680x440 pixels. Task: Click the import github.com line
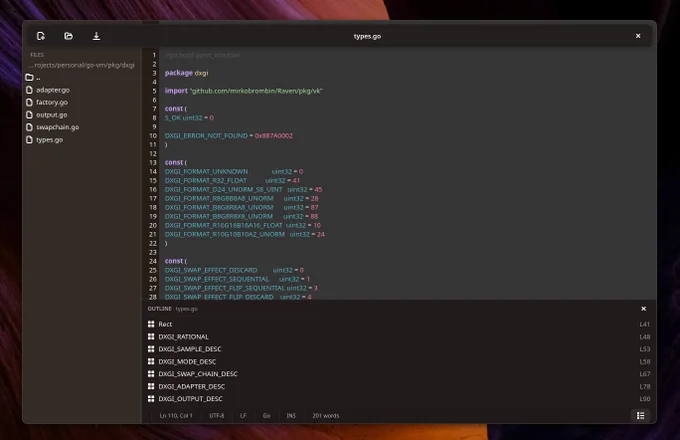243,91
